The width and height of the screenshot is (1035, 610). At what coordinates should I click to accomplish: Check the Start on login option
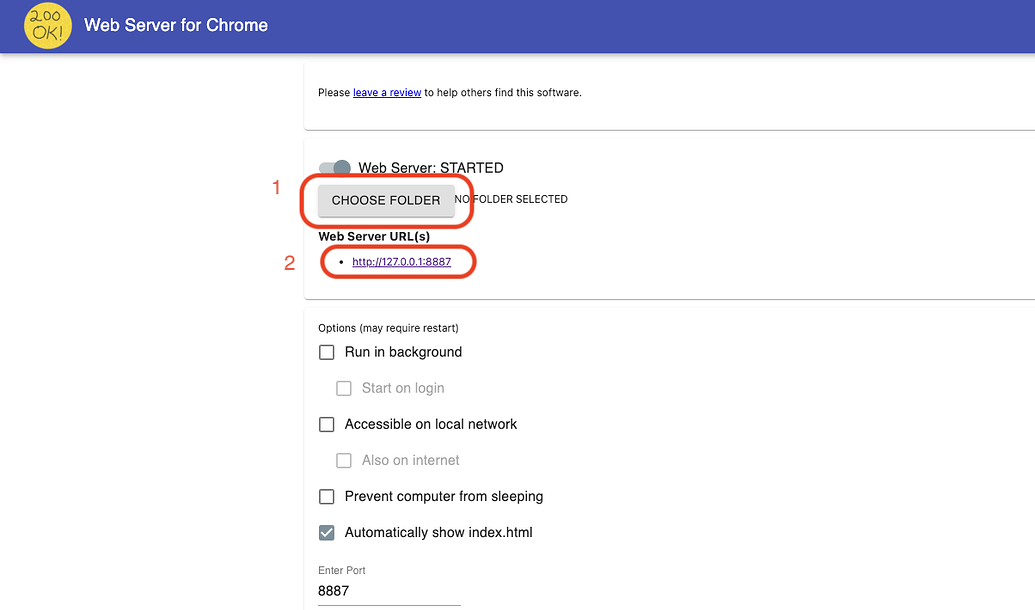tap(344, 388)
